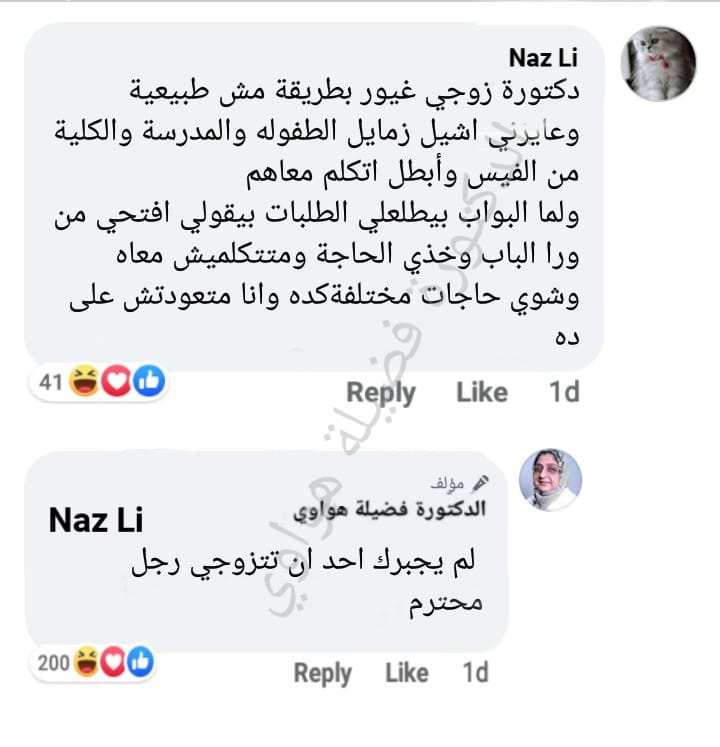Click the thumbs-up reaction on Naz Li's comment
The image size is (720, 747).
pos(149,381)
